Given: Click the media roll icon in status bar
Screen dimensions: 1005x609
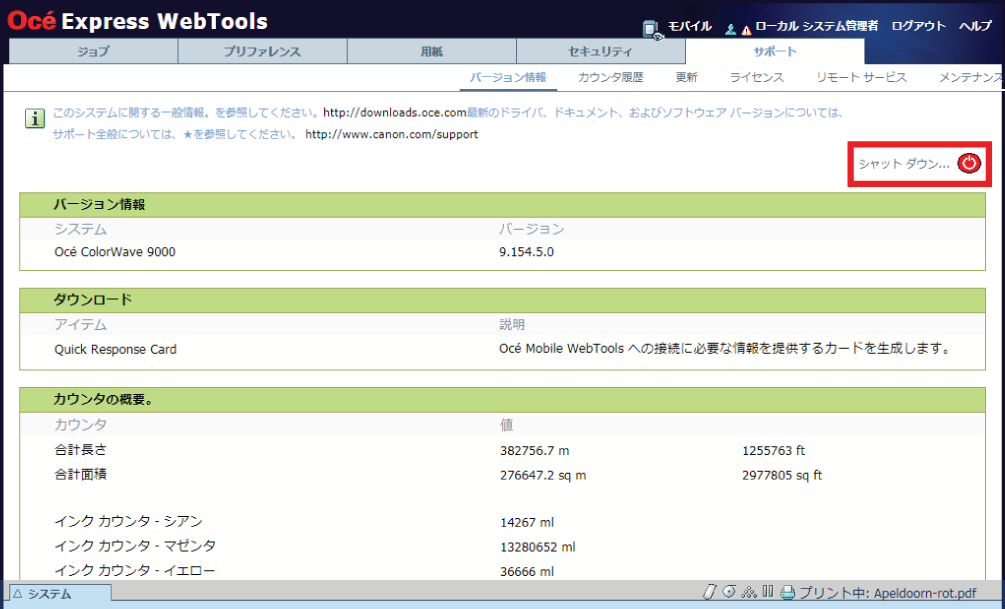Looking at the screenshot, I should [x=729, y=592].
